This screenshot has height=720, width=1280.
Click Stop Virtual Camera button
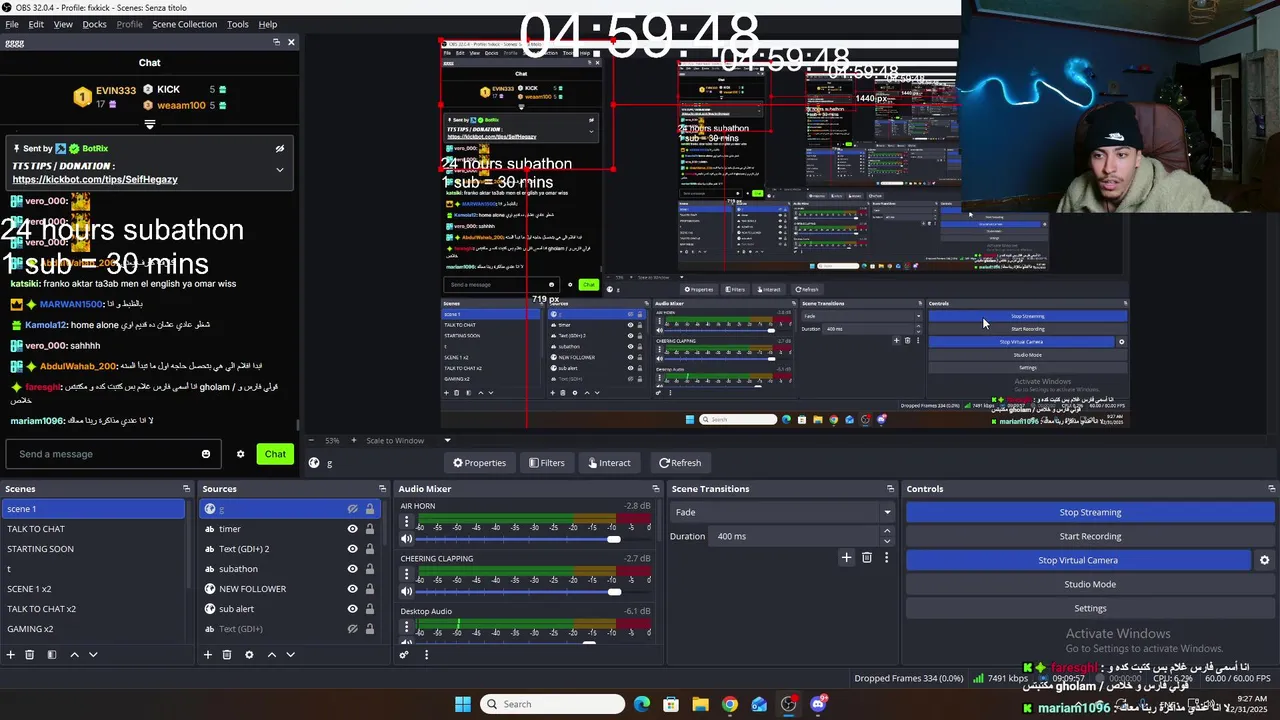(1078, 560)
